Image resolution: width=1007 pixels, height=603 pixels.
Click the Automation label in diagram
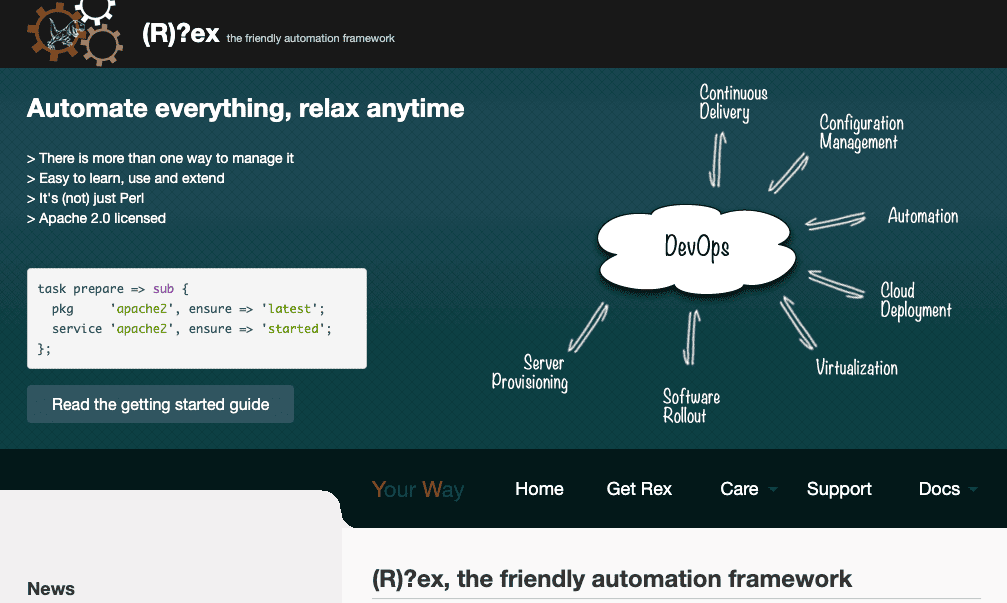coord(922,216)
